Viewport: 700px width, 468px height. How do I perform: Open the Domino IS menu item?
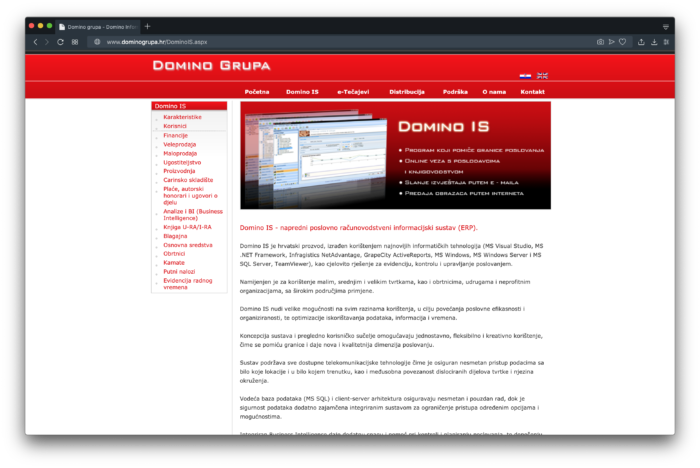pyautogui.click(x=302, y=92)
